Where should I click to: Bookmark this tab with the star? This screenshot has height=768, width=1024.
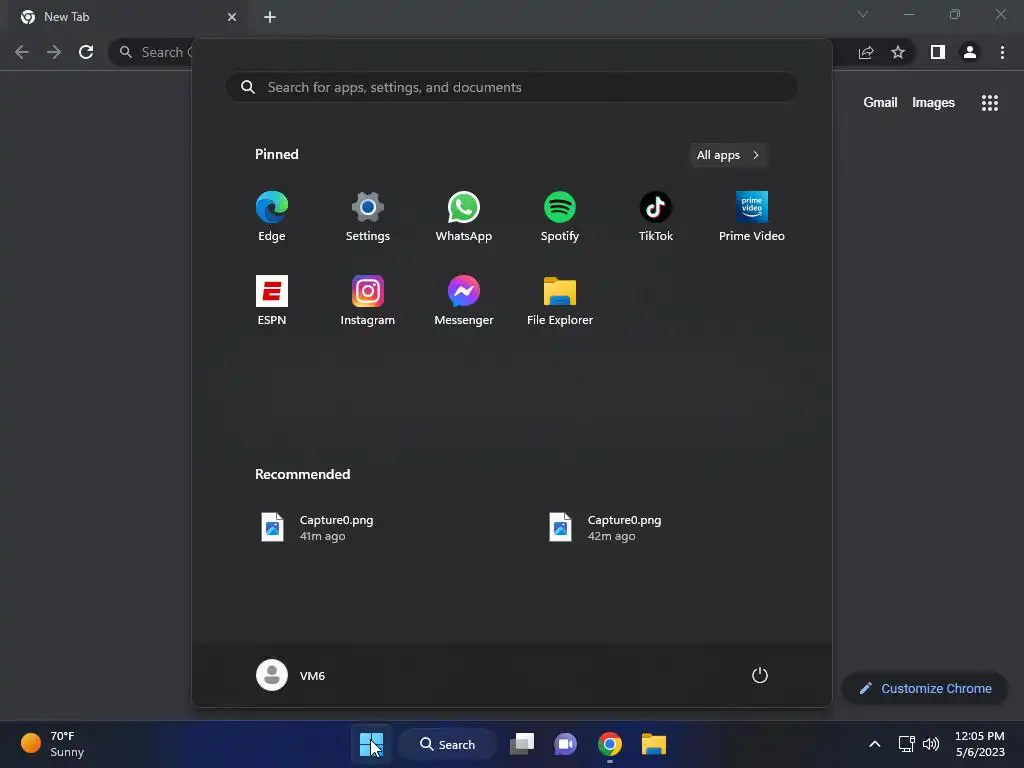898,52
